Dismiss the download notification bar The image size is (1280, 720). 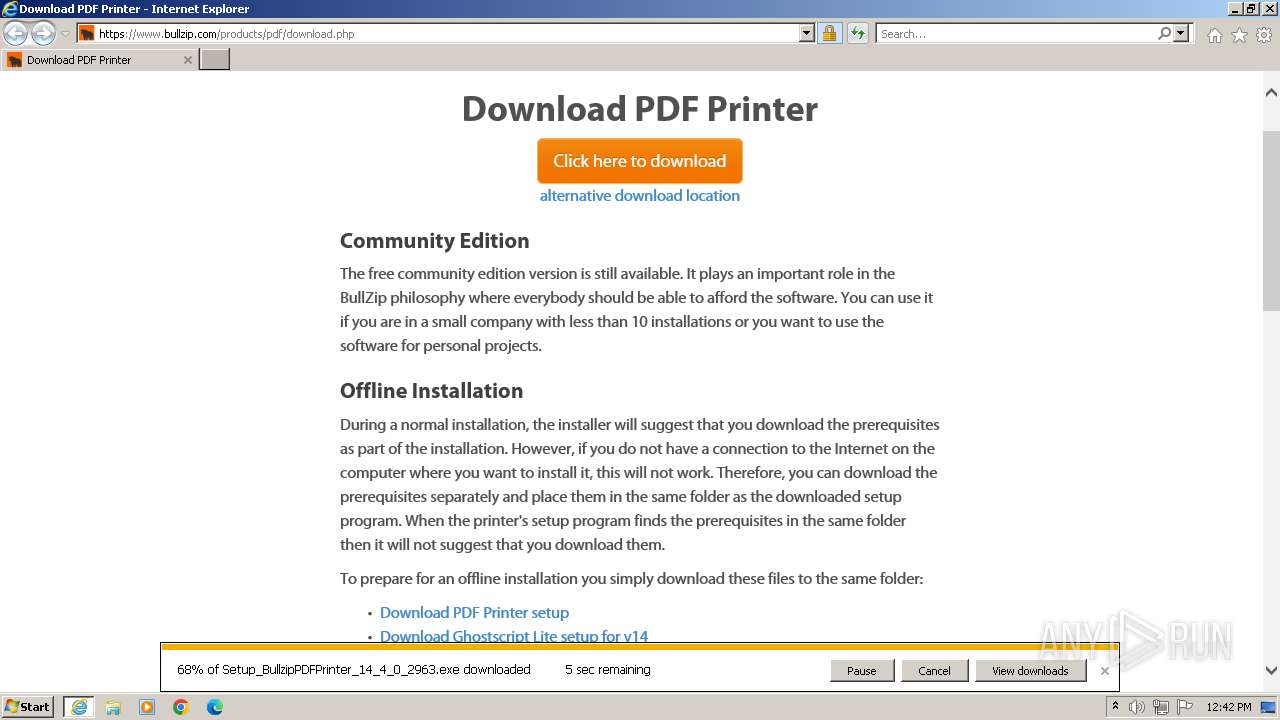tap(1104, 671)
